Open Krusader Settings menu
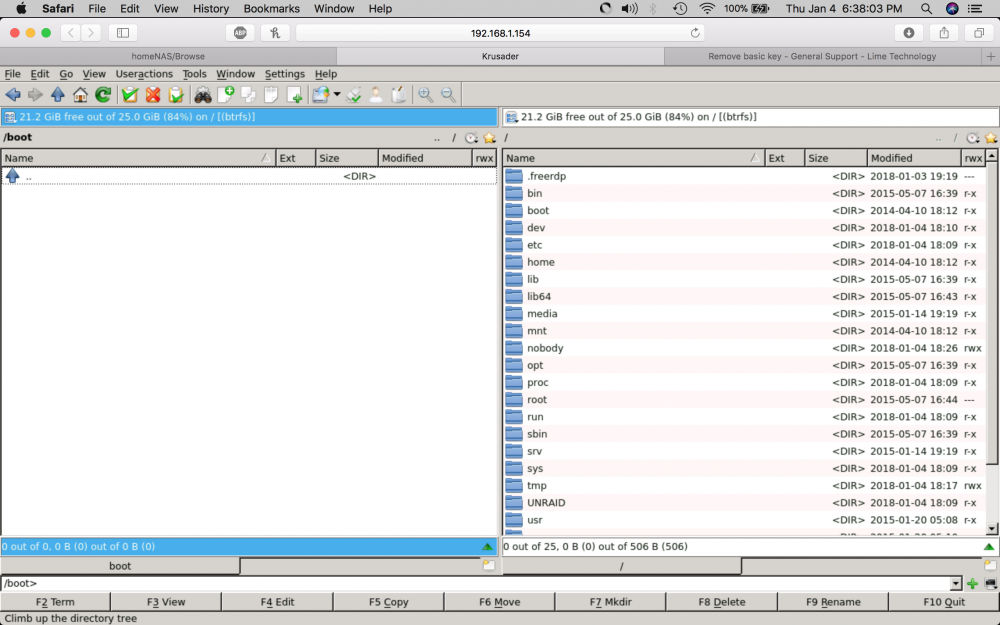1000x625 pixels. pyautogui.click(x=284, y=74)
